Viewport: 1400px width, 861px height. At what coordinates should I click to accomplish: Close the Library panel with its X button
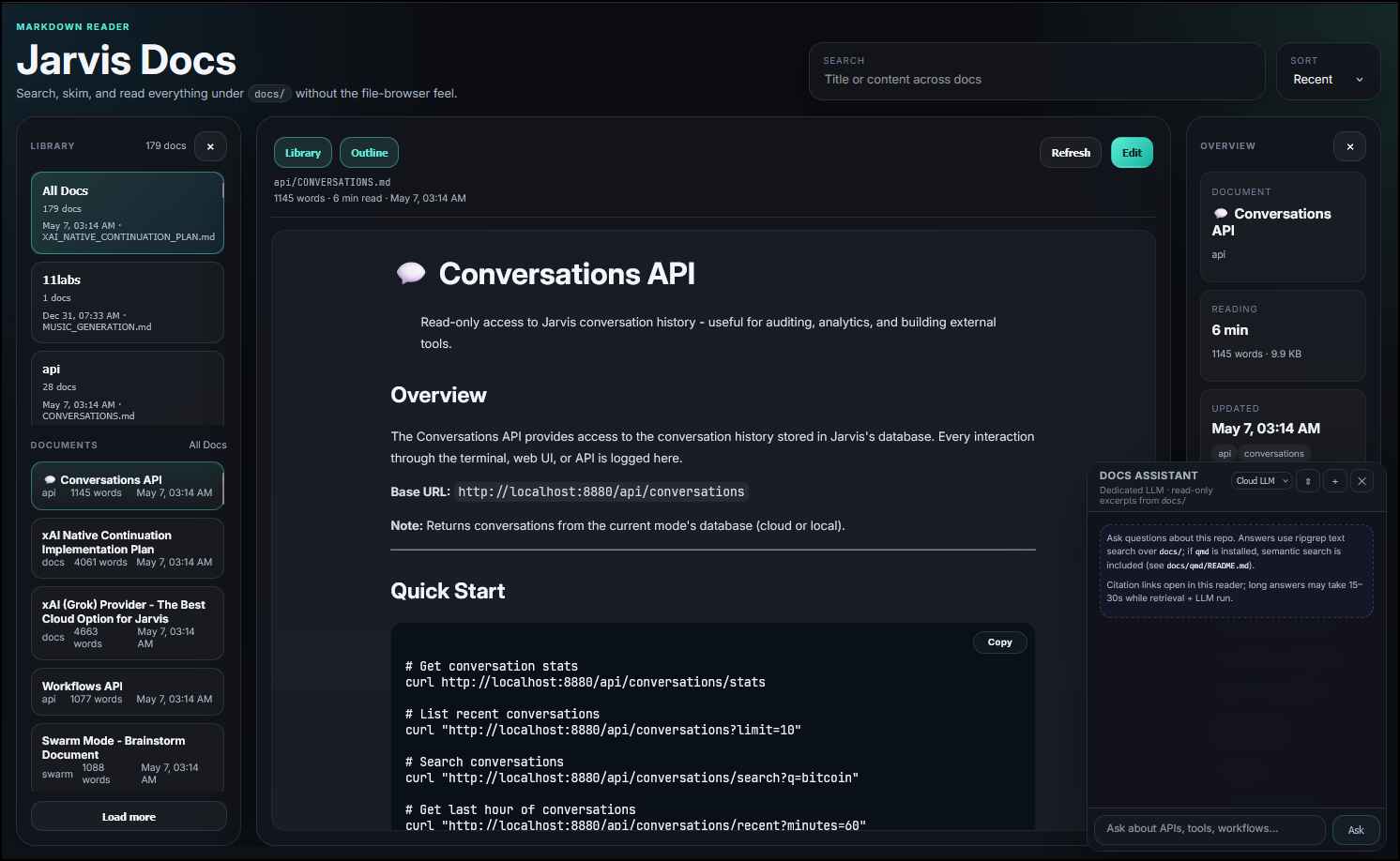210,146
